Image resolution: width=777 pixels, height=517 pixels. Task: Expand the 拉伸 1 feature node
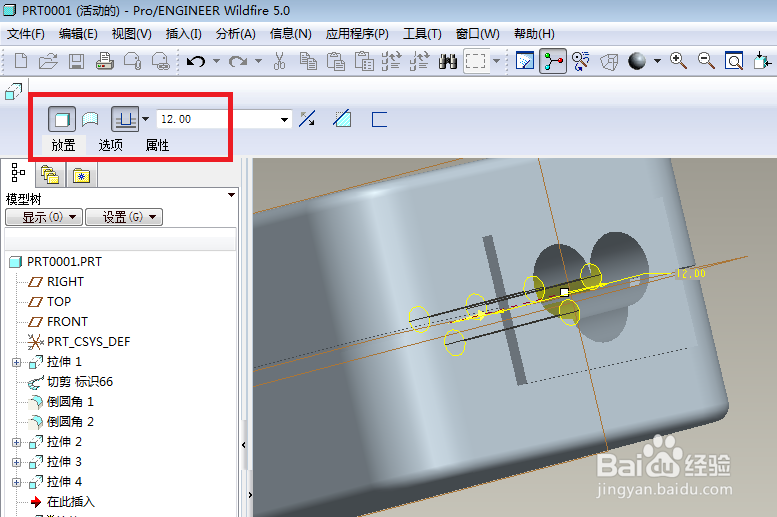[x=16, y=362]
